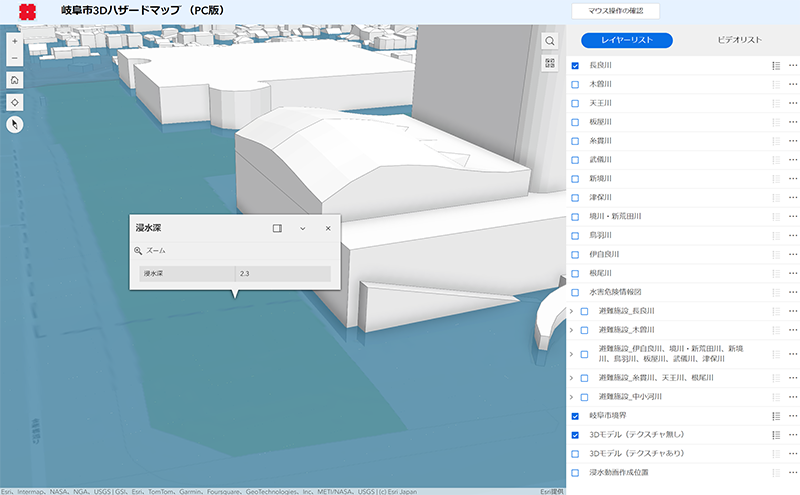Zoom out with the minus button
800x495 pixels.
tap(15, 58)
